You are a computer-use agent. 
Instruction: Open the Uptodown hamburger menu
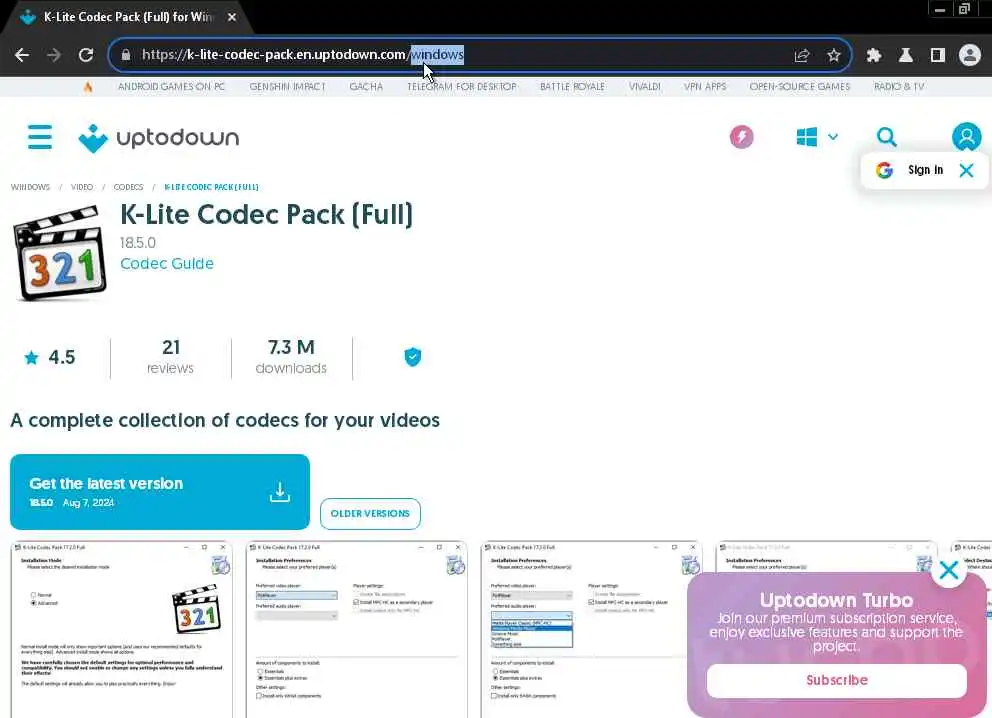(x=40, y=137)
